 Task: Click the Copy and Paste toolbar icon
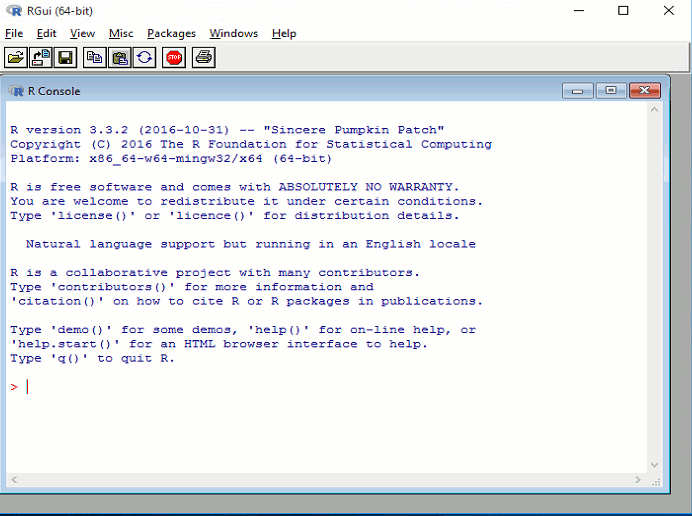[x=145, y=58]
